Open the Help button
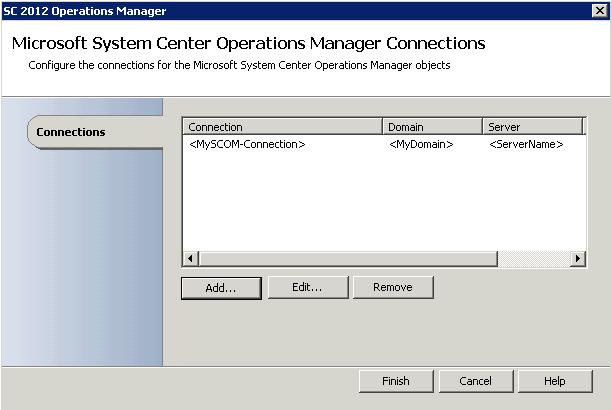The width and height of the screenshot is (611, 410). tap(555, 381)
